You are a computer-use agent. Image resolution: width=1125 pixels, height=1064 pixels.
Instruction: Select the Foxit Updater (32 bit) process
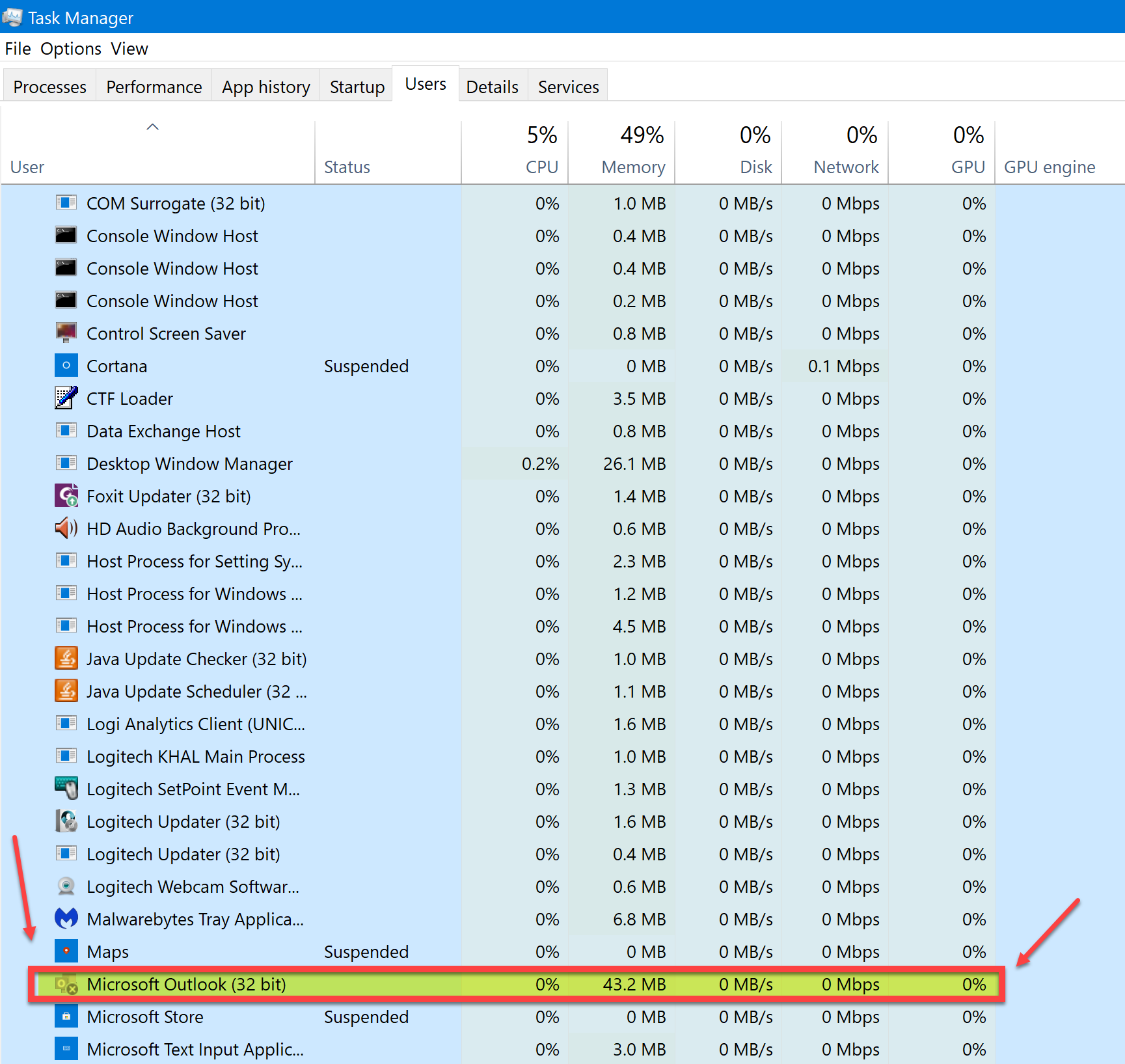(x=169, y=496)
